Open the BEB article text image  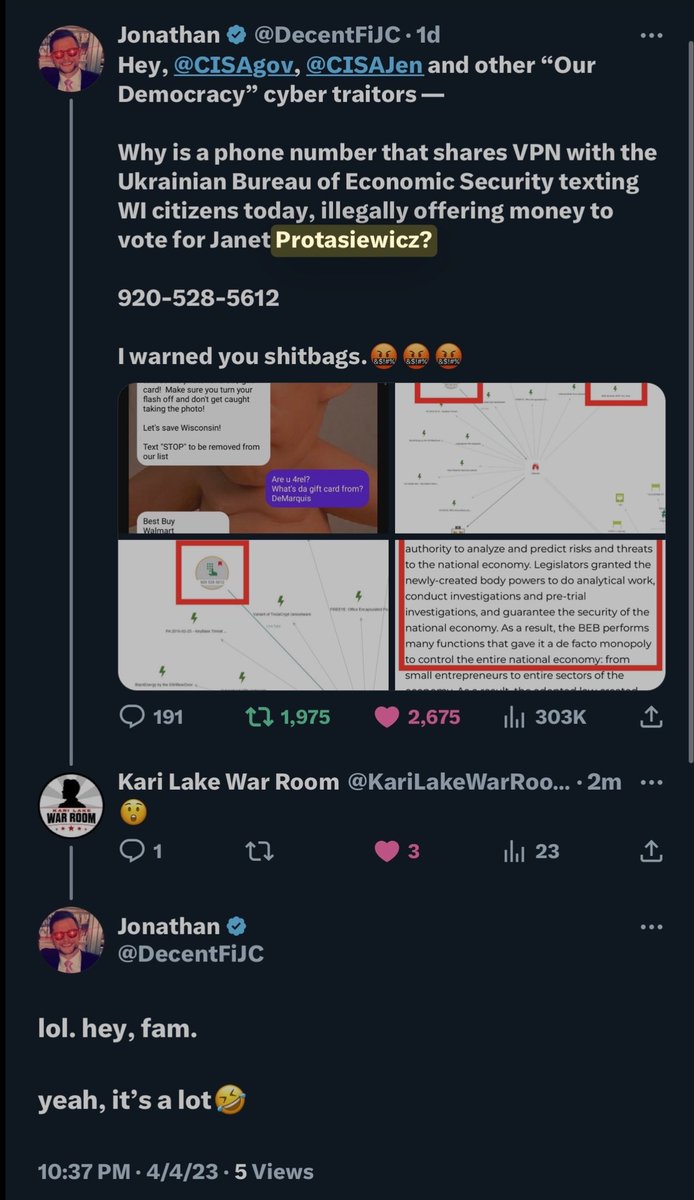(530, 615)
